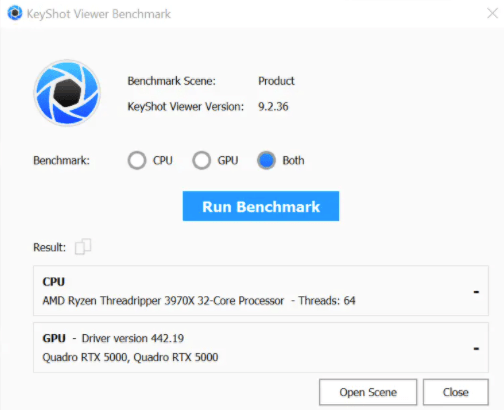
Task: Click the Benchmark Scene: label
Action: tap(172, 81)
